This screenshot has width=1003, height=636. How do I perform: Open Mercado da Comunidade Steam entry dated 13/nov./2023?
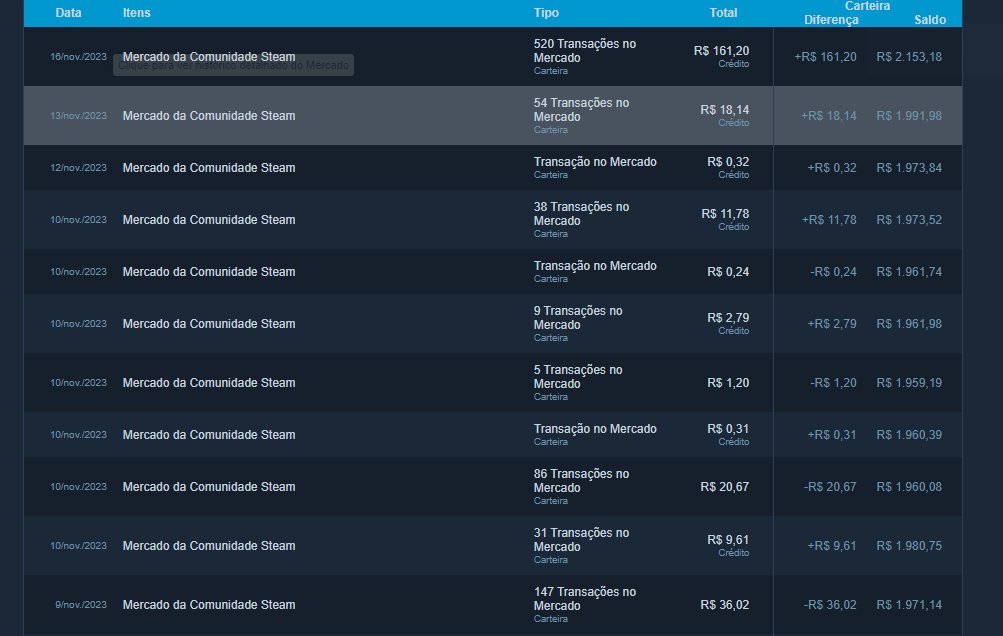click(x=209, y=116)
